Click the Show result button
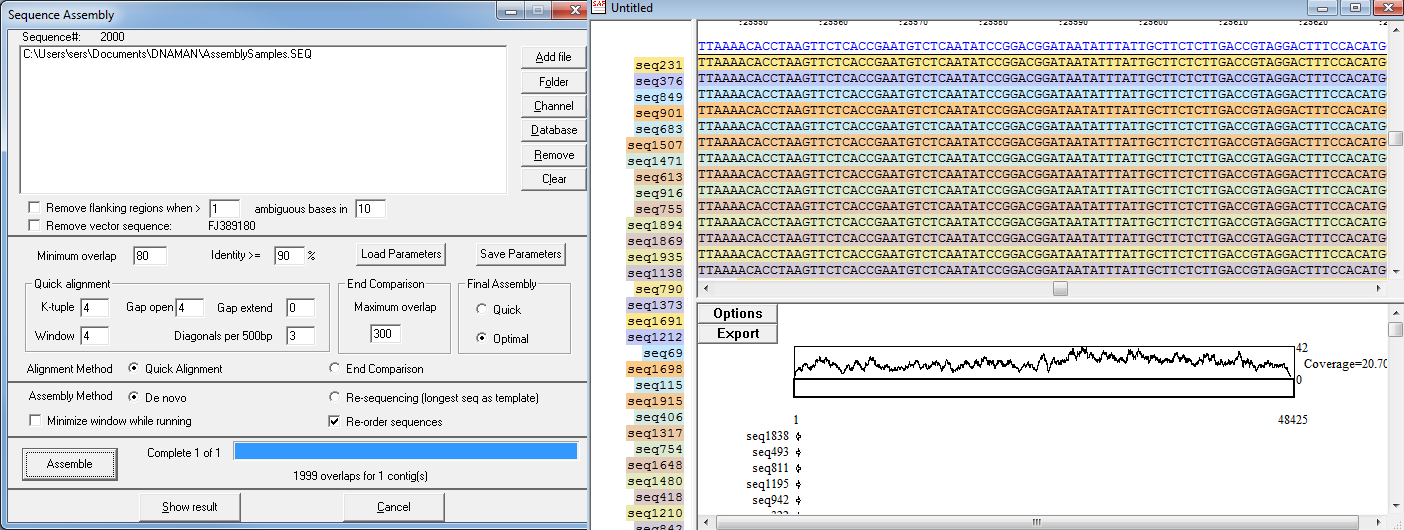The image size is (1404, 530). point(190,507)
